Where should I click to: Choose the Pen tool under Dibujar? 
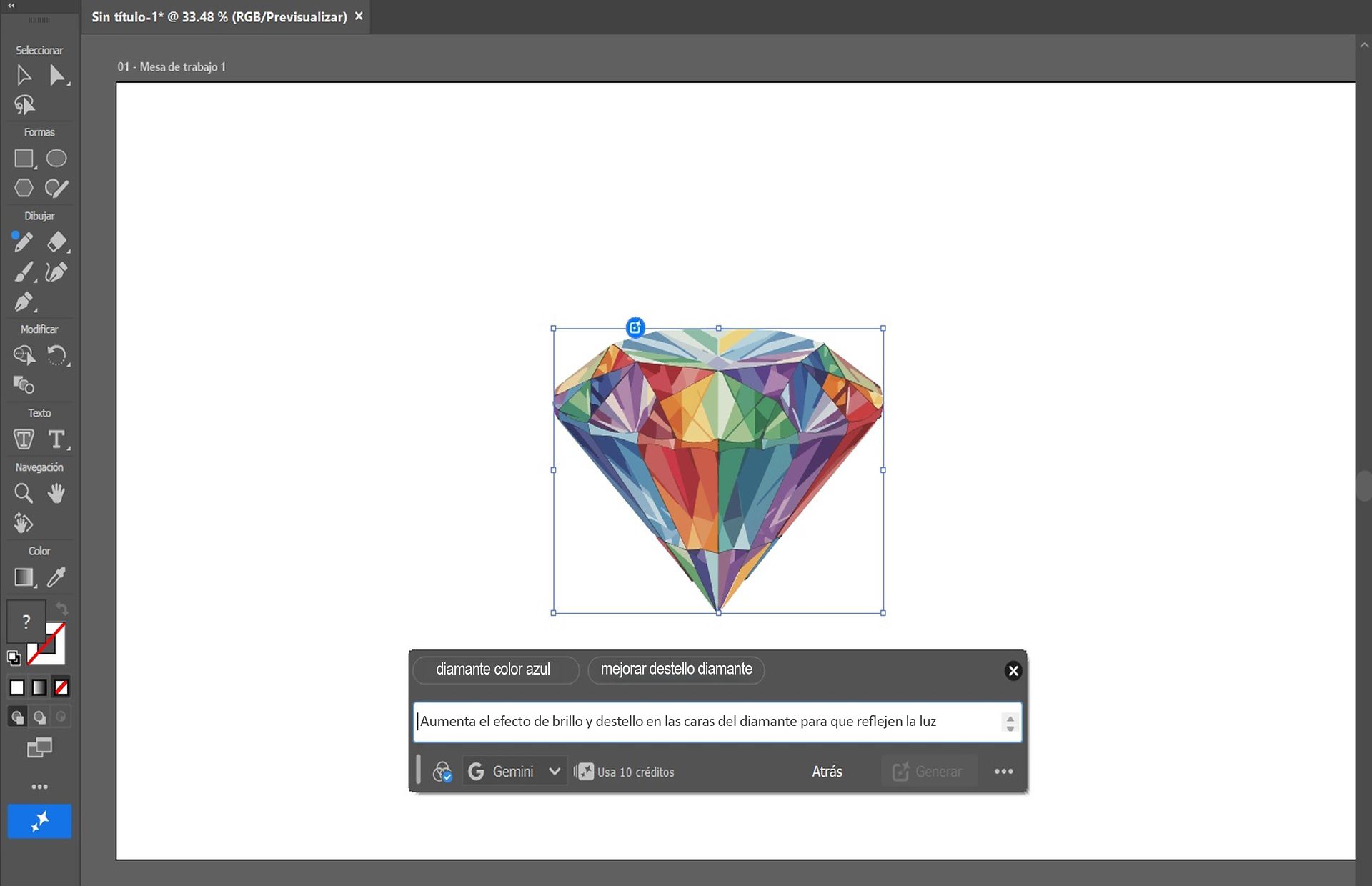pos(24,302)
